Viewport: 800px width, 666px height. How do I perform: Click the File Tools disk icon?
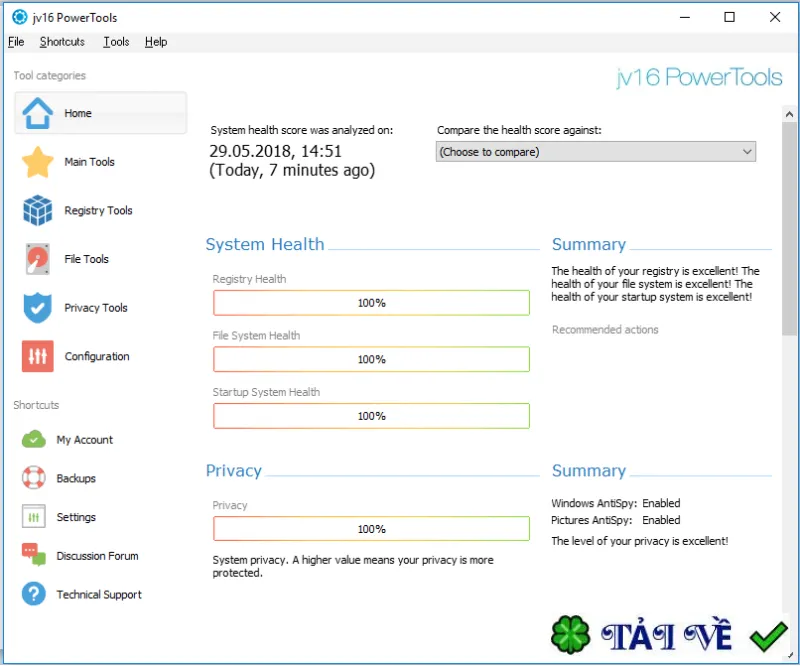[x=37, y=259]
